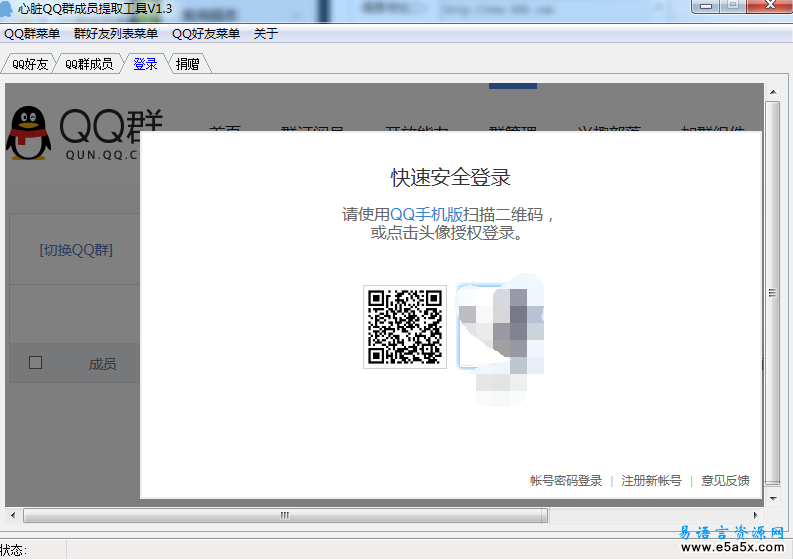
Task: Click the 成员 column header
Action: tap(103, 364)
